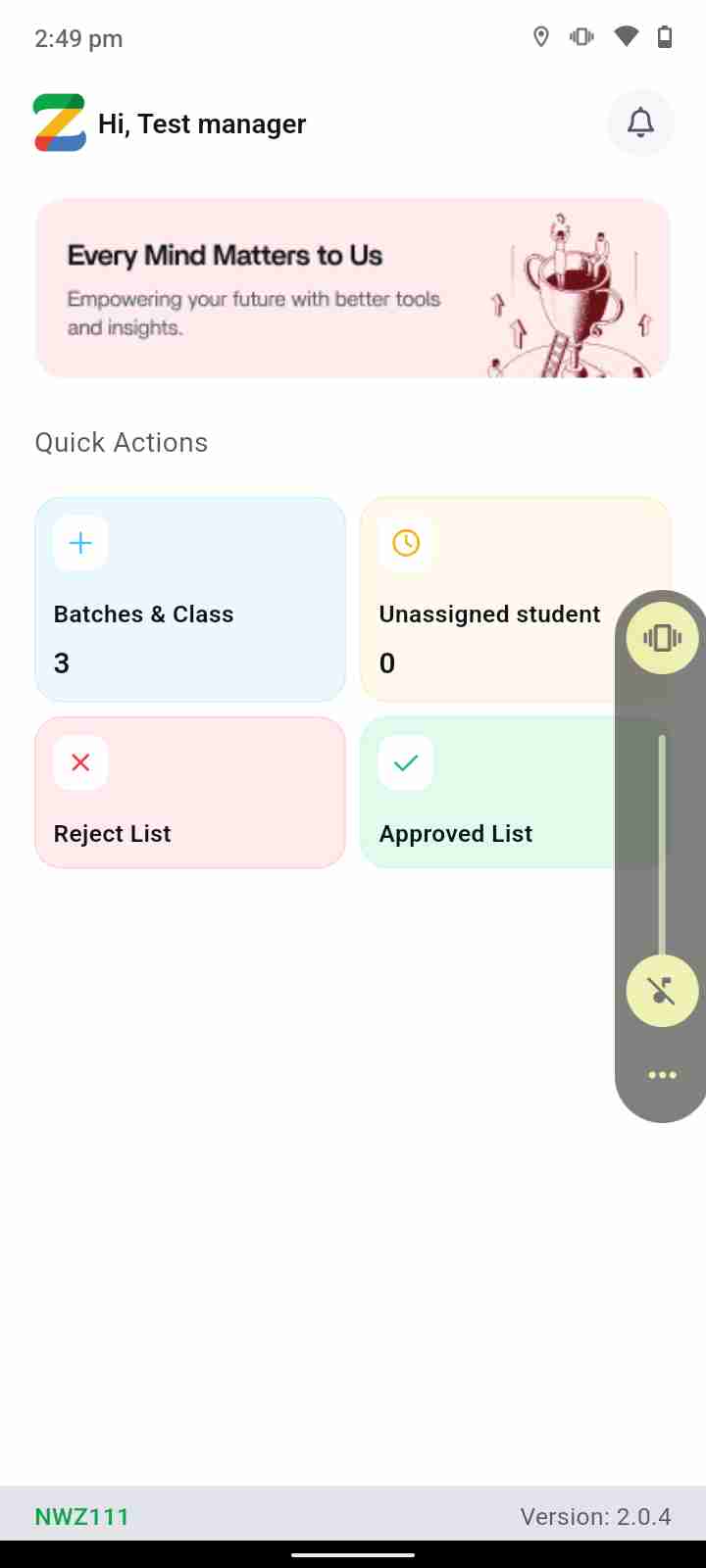Toggle the media mute button
This screenshot has height=1568, width=706.
pyautogui.click(x=662, y=991)
